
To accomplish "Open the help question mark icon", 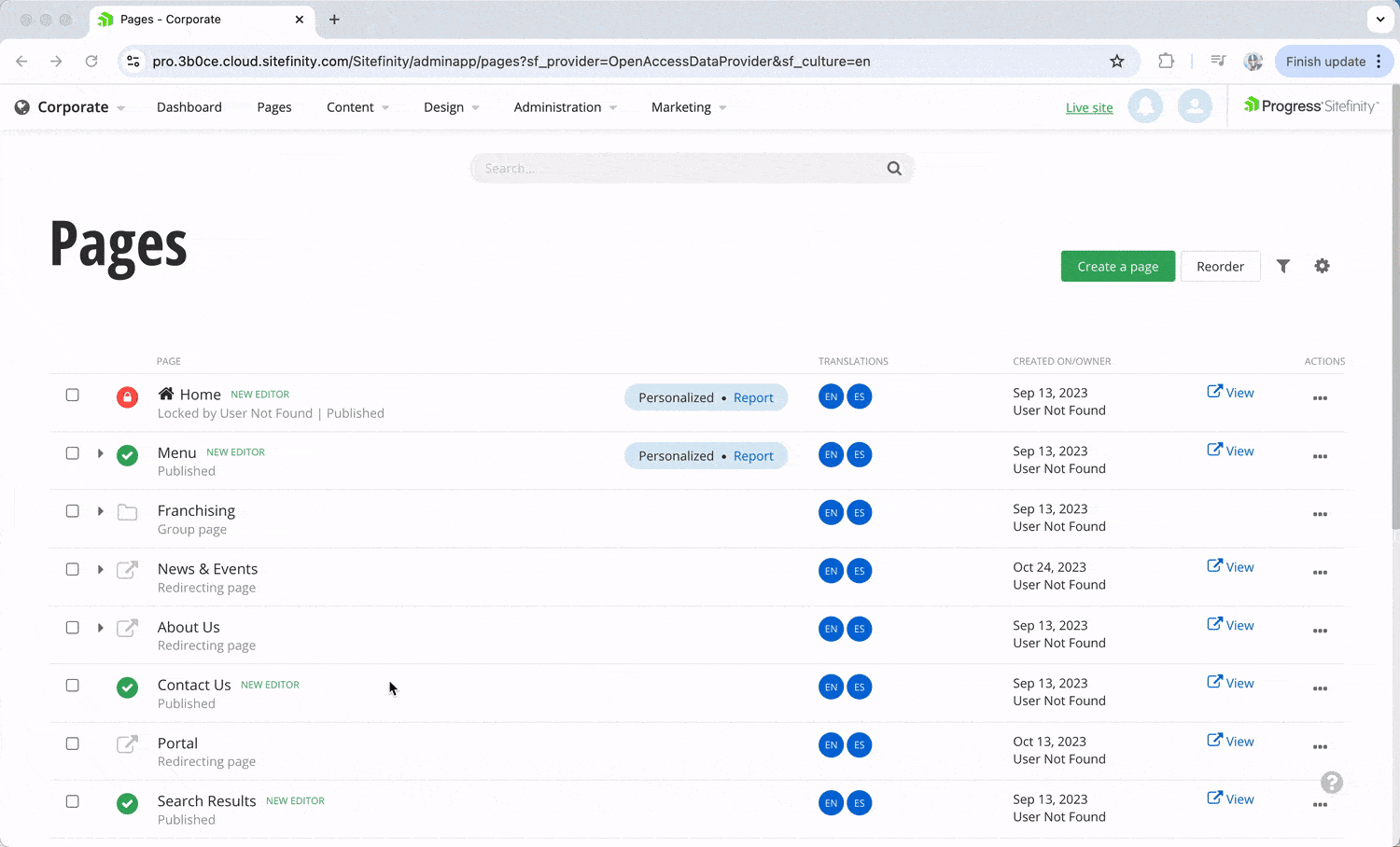I will (1332, 783).
